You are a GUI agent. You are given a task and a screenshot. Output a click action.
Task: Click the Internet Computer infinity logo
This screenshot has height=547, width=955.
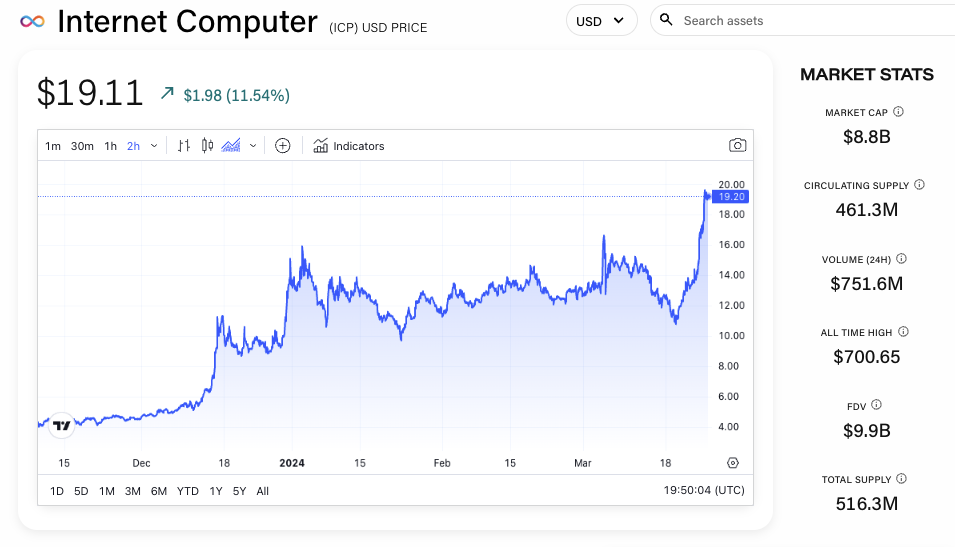coord(34,21)
